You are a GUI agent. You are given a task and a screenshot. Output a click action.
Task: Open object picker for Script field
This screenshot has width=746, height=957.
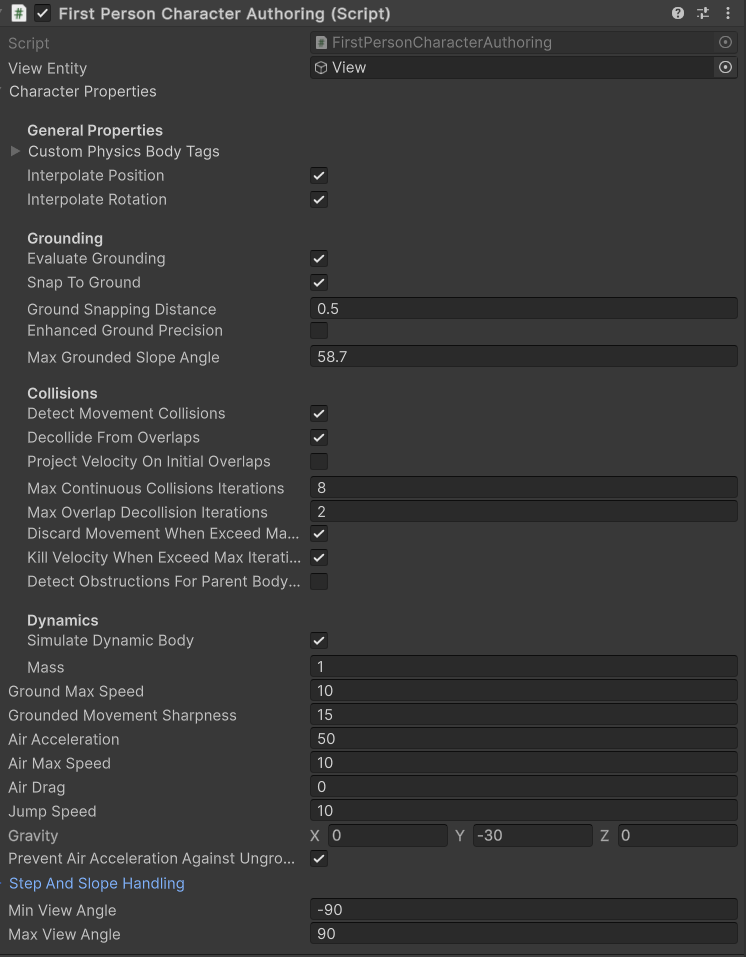pyautogui.click(x=725, y=43)
